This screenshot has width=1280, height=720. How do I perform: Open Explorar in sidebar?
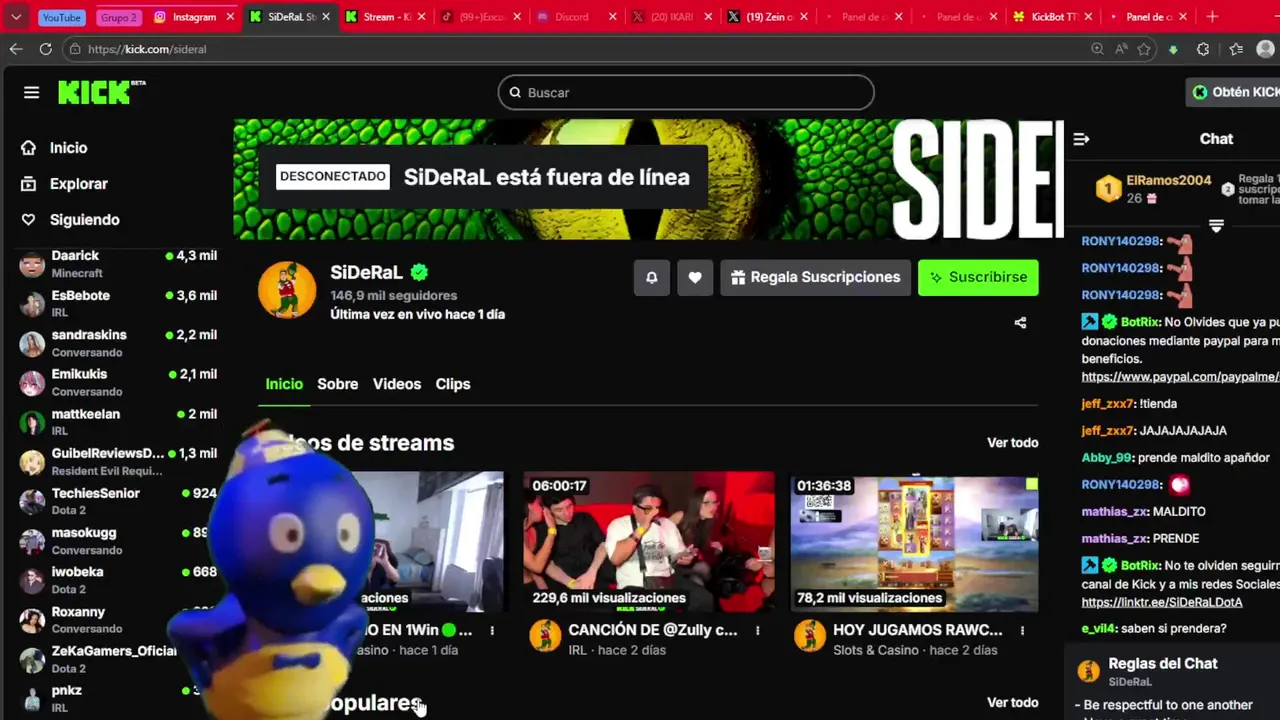[x=78, y=184]
